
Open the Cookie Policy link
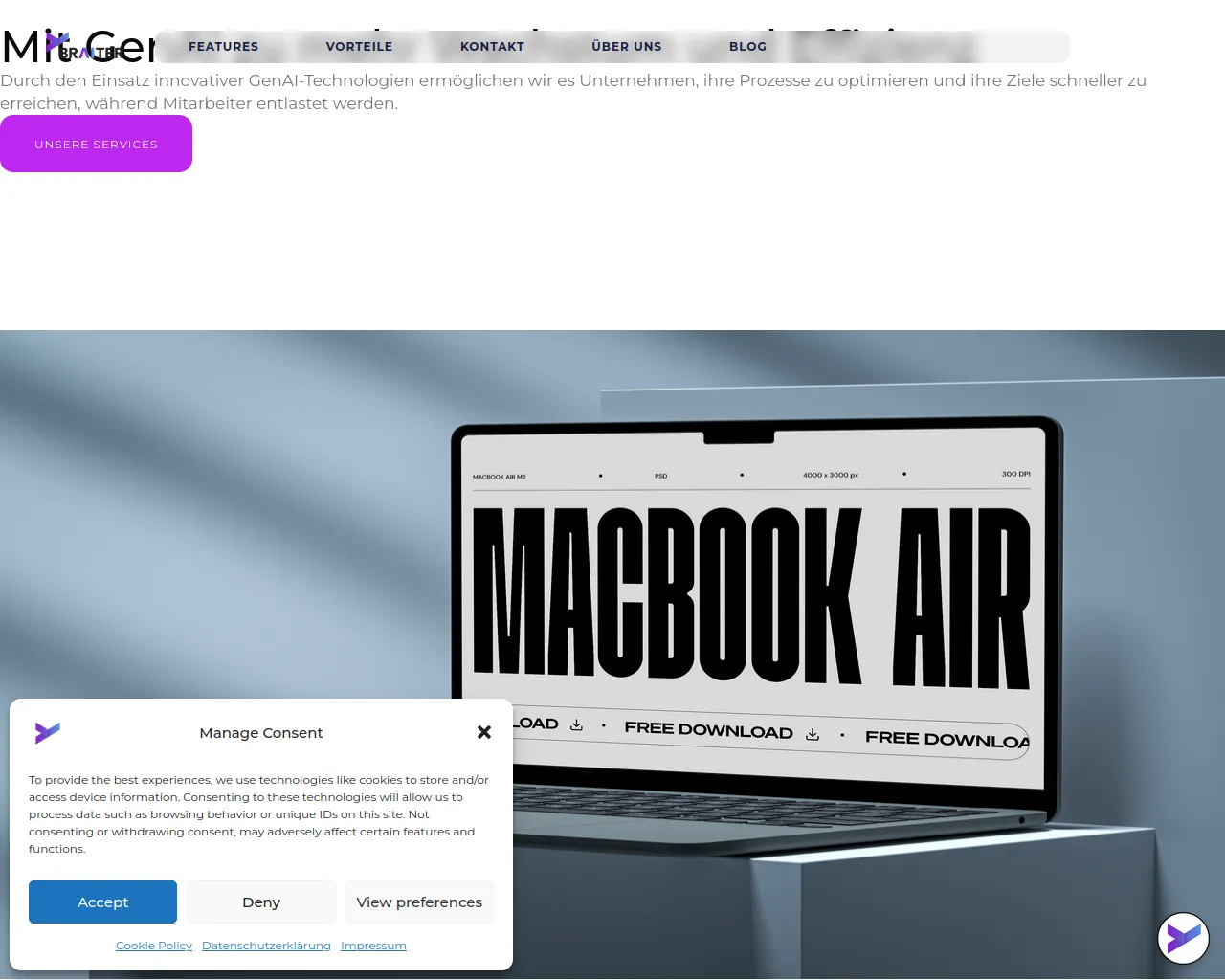(154, 946)
